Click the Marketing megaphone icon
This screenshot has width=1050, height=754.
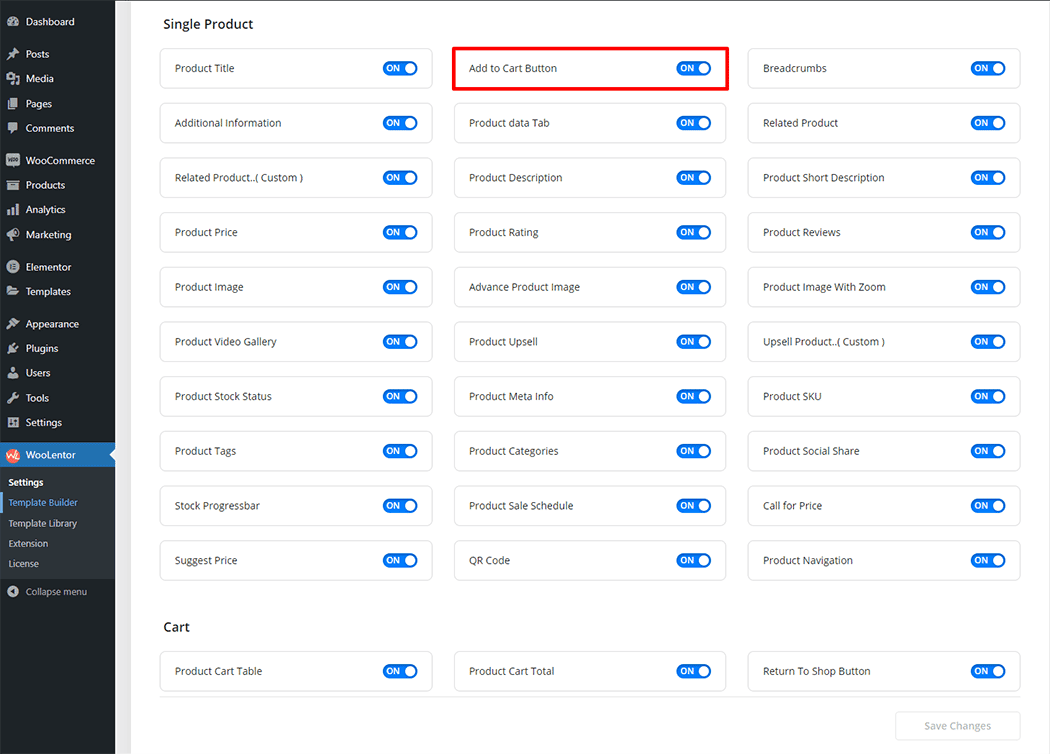pyautogui.click(x=12, y=235)
